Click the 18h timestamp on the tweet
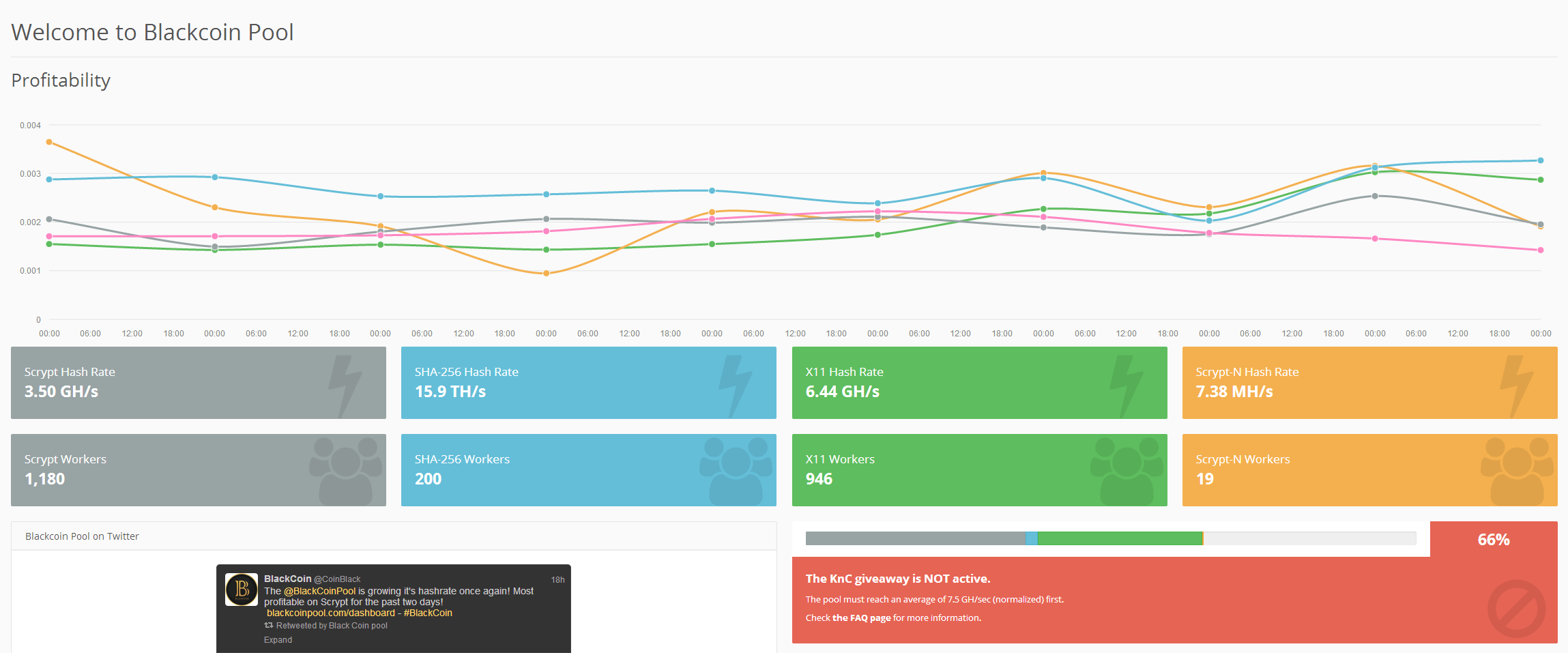The width and height of the screenshot is (1568, 653). coord(557,580)
